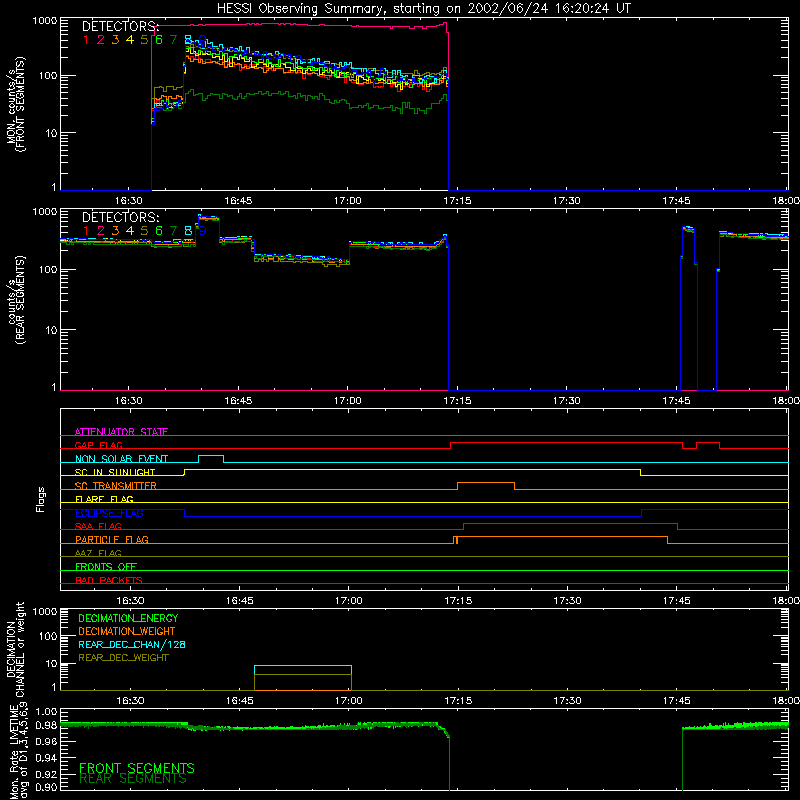Click the 0.90 value on livetime axis

pyautogui.click(x=46, y=787)
